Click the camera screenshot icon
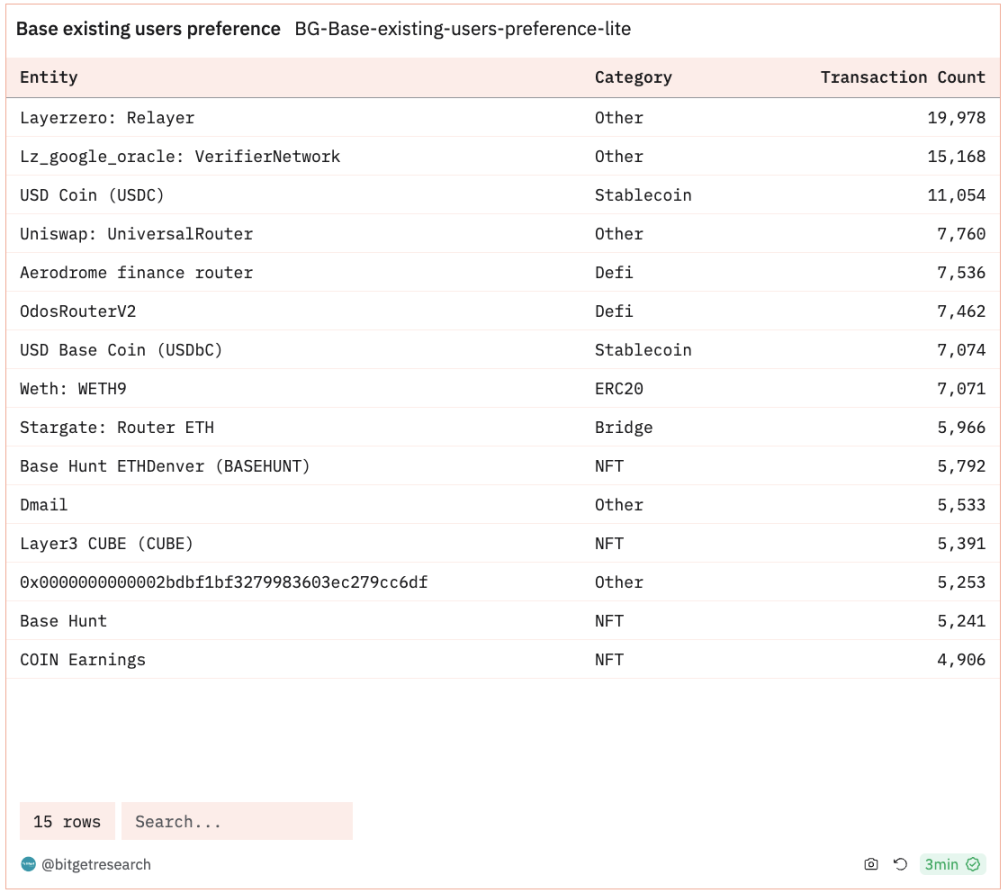Screen dimensions: 1008x893 click(870, 864)
